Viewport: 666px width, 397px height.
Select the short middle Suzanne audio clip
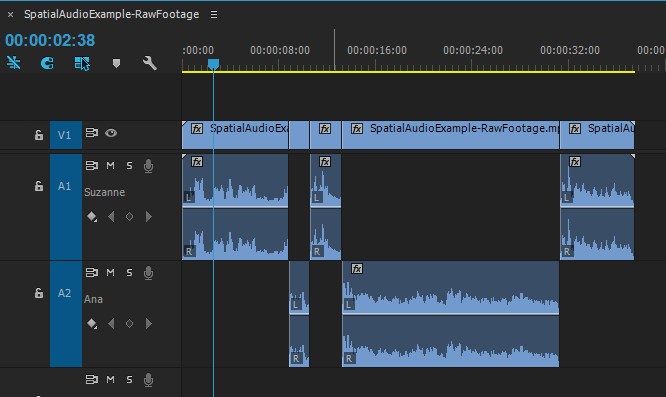325,207
